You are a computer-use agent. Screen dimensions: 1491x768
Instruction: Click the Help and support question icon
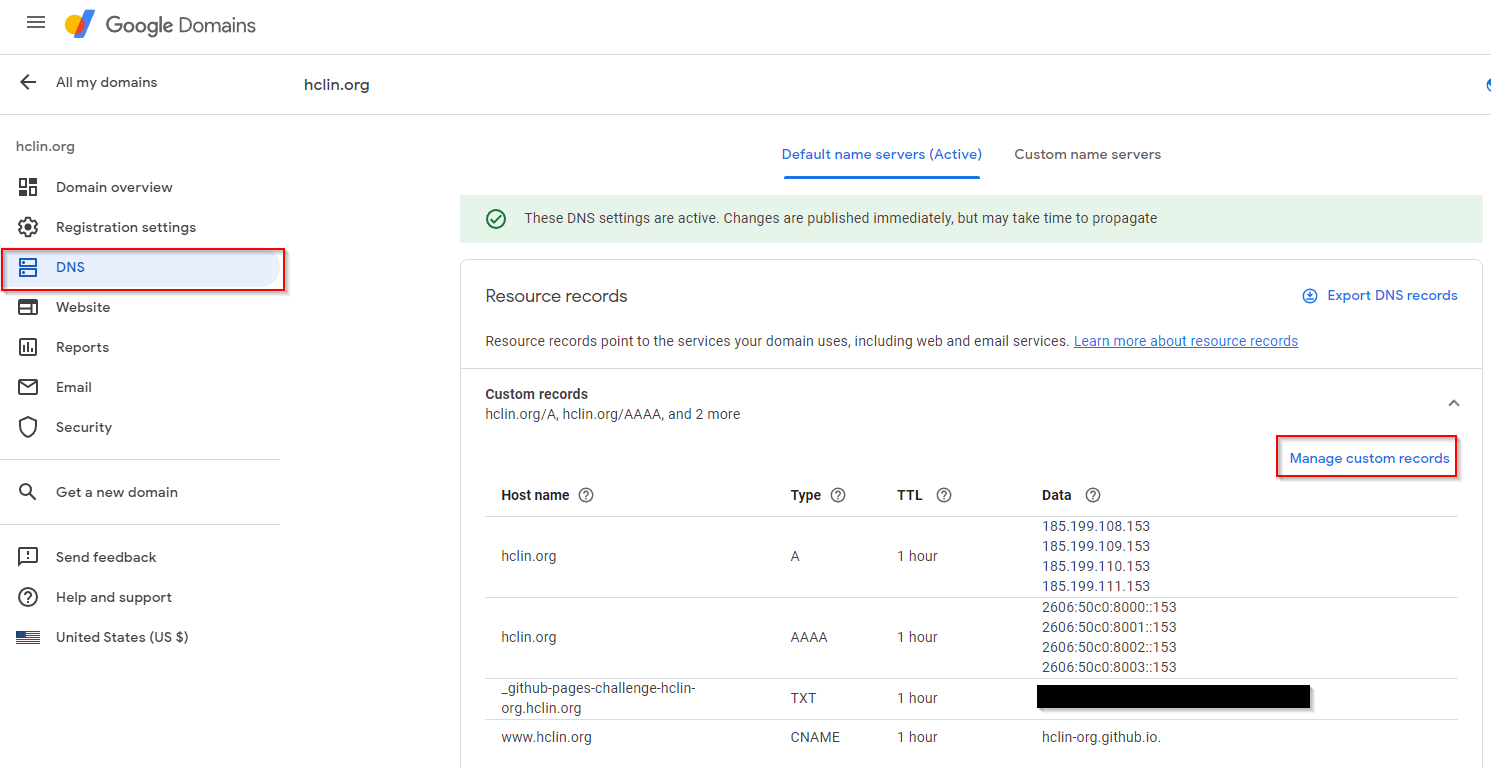[x=28, y=597]
